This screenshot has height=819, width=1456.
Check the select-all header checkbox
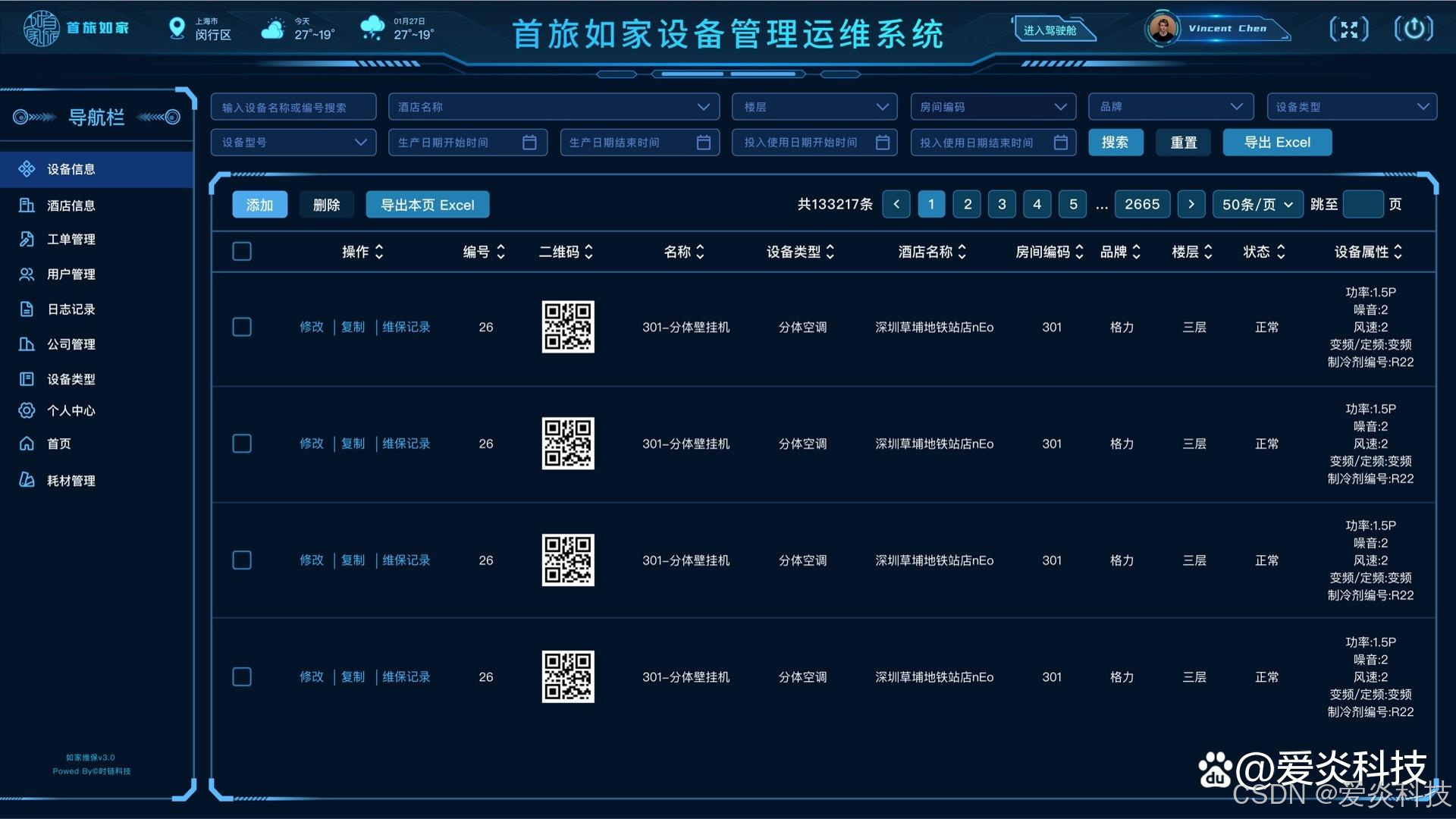tap(242, 251)
